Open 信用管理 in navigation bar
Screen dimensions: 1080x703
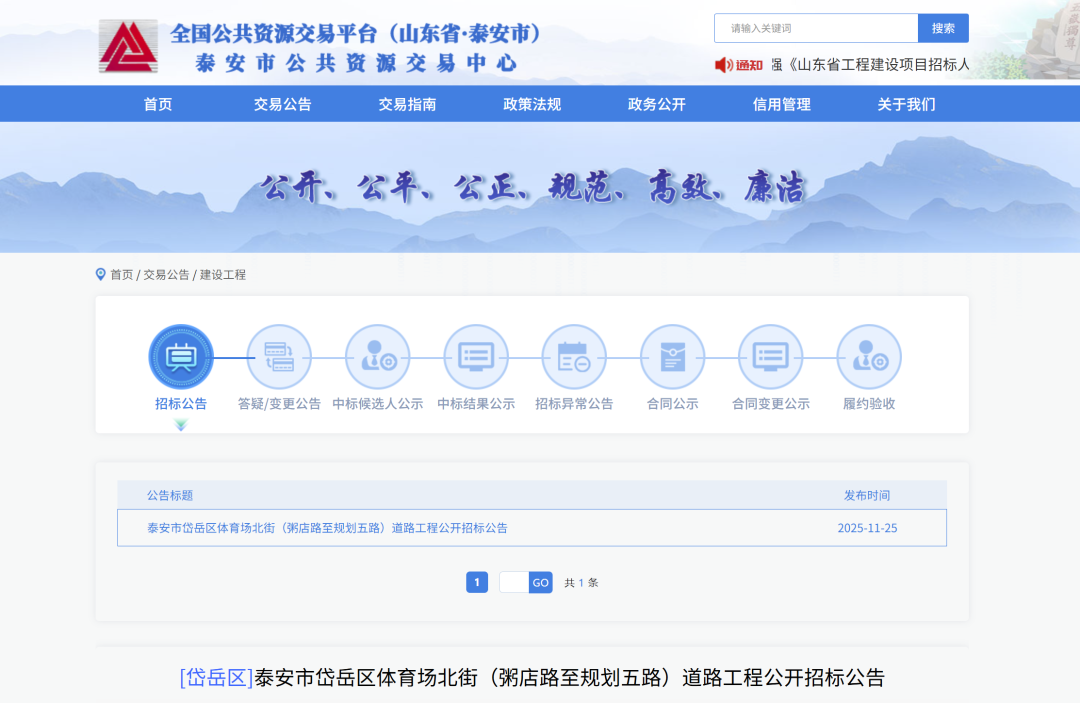tap(782, 104)
